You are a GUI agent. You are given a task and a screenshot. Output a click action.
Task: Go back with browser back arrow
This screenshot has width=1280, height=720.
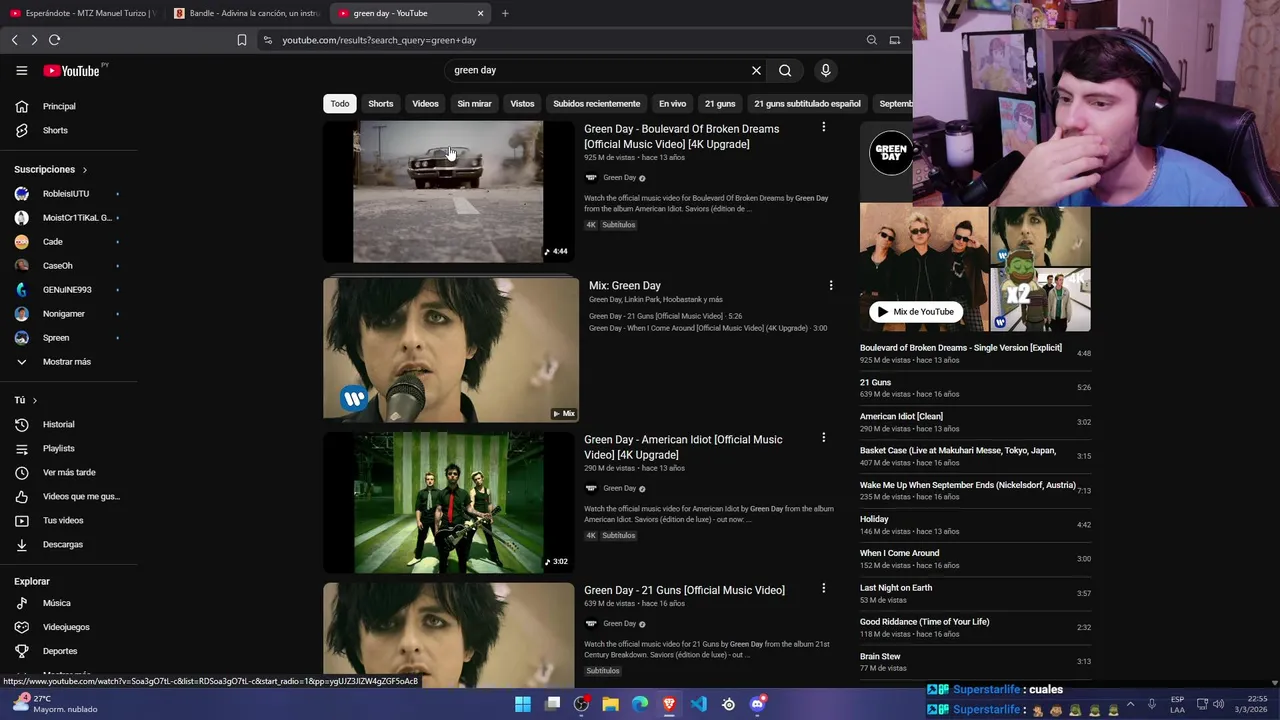point(14,40)
